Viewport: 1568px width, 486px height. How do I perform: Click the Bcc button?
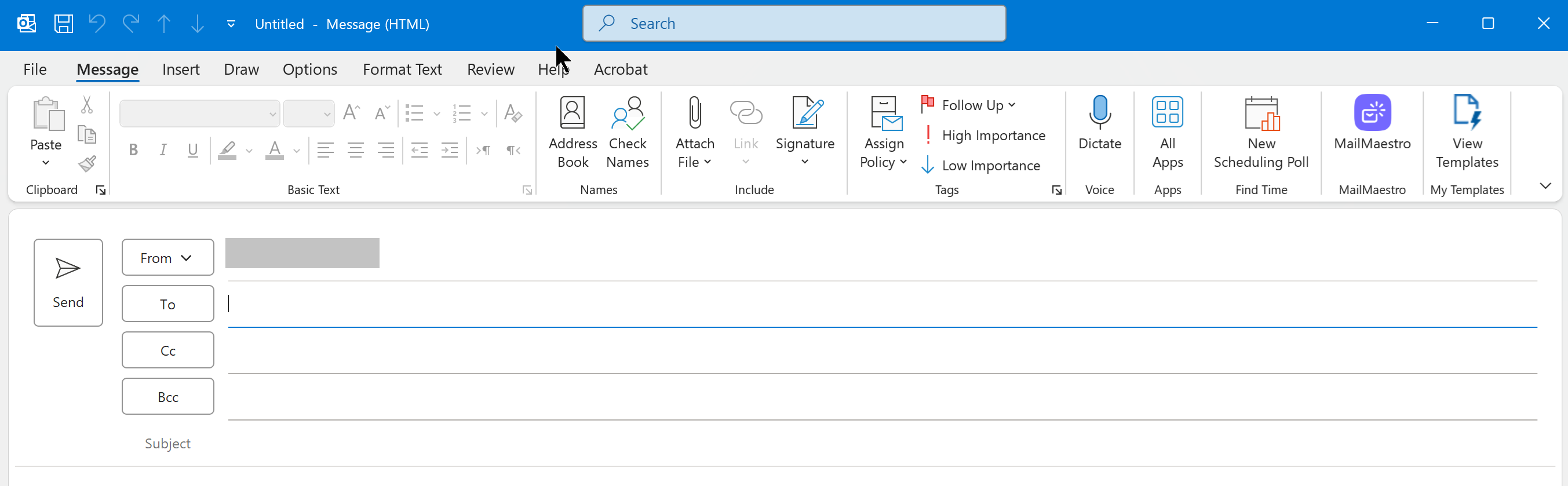coord(167,397)
